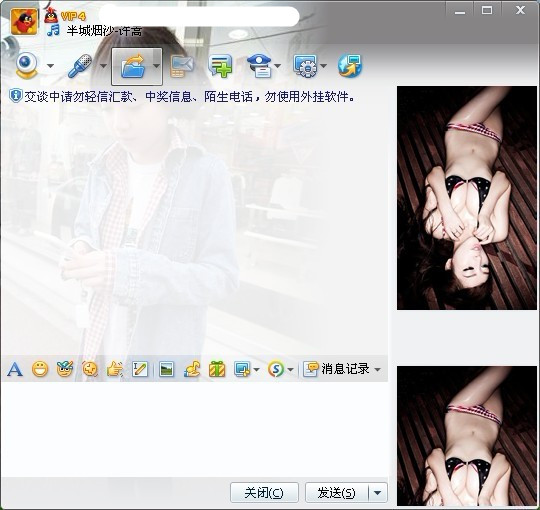Viewport: 540px width, 510px height.
Task: Click the Sogou S search icon
Action: [x=276, y=369]
